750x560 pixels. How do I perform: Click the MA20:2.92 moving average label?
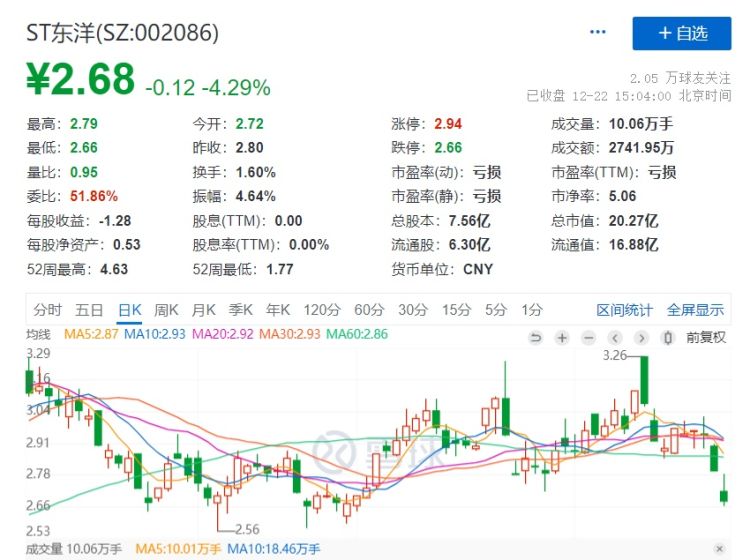(222, 334)
